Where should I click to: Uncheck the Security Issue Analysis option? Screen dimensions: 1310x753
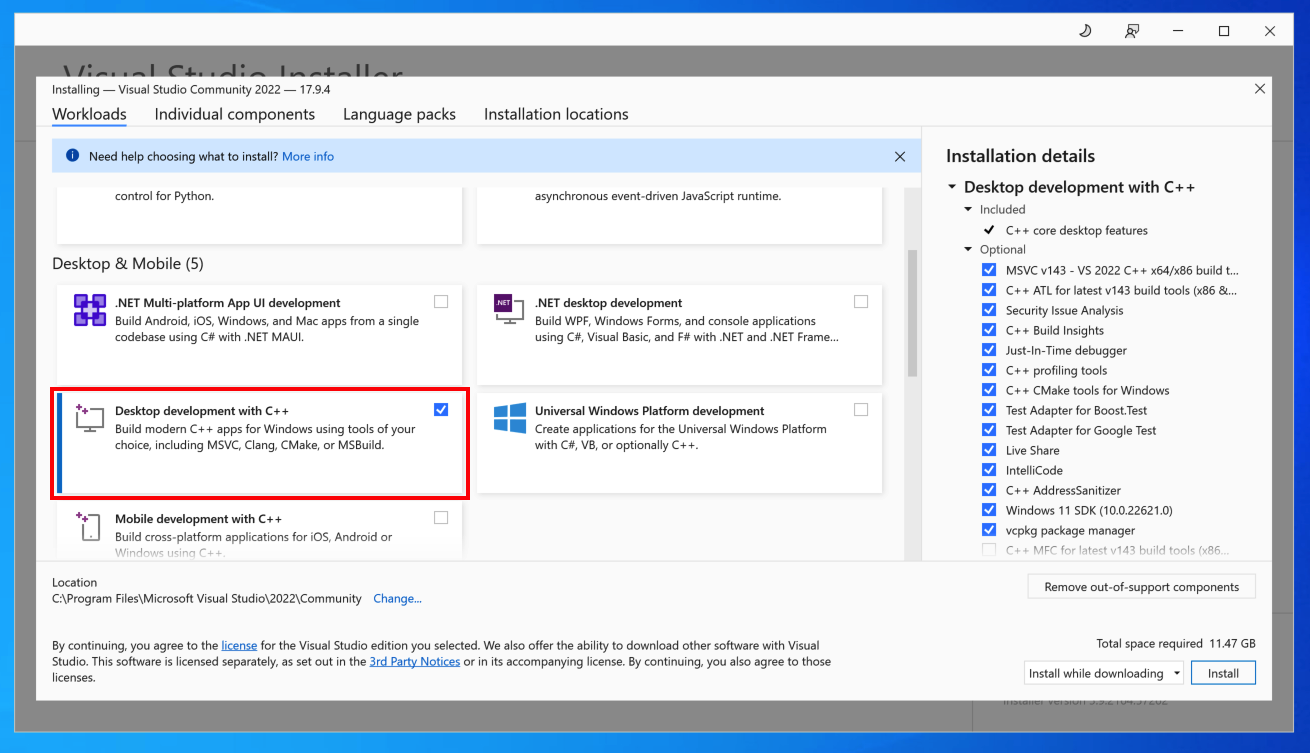(989, 310)
